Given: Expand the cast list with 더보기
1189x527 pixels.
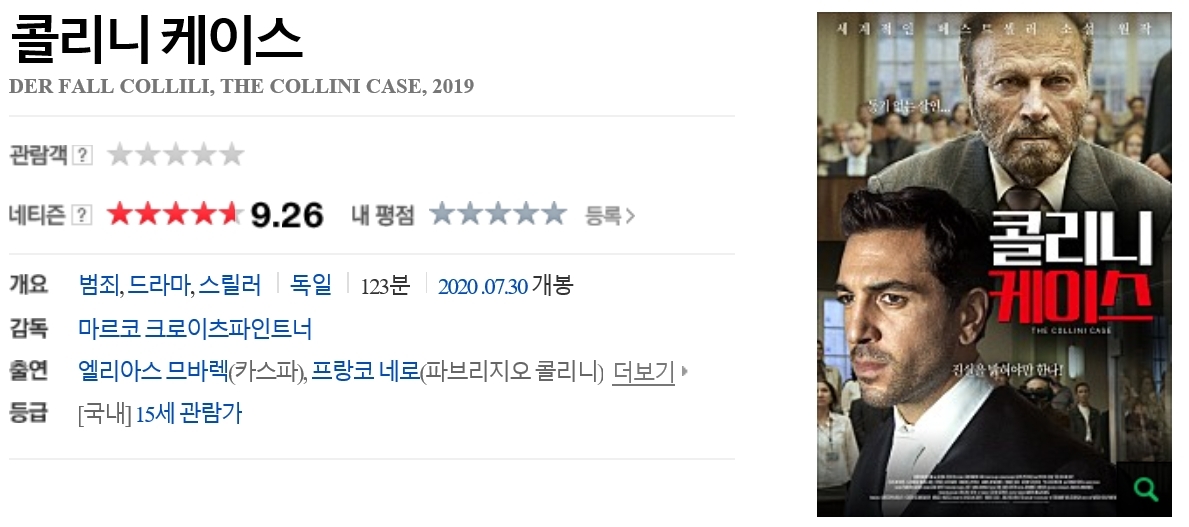Looking at the screenshot, I should 643,372.
